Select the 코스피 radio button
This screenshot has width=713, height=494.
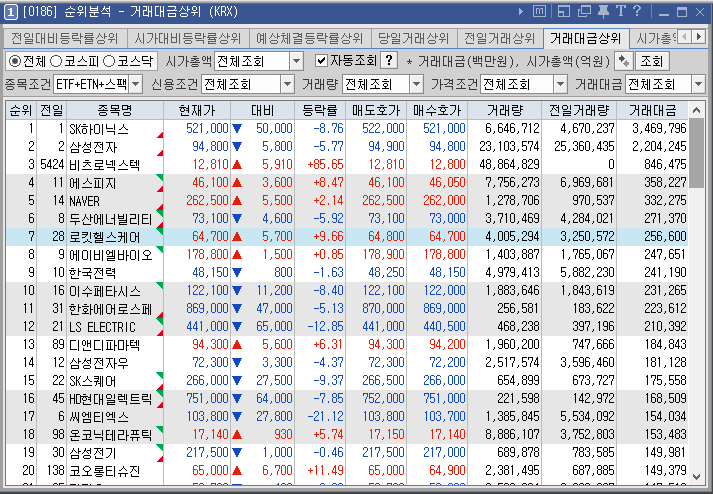(x=55, y=61)
